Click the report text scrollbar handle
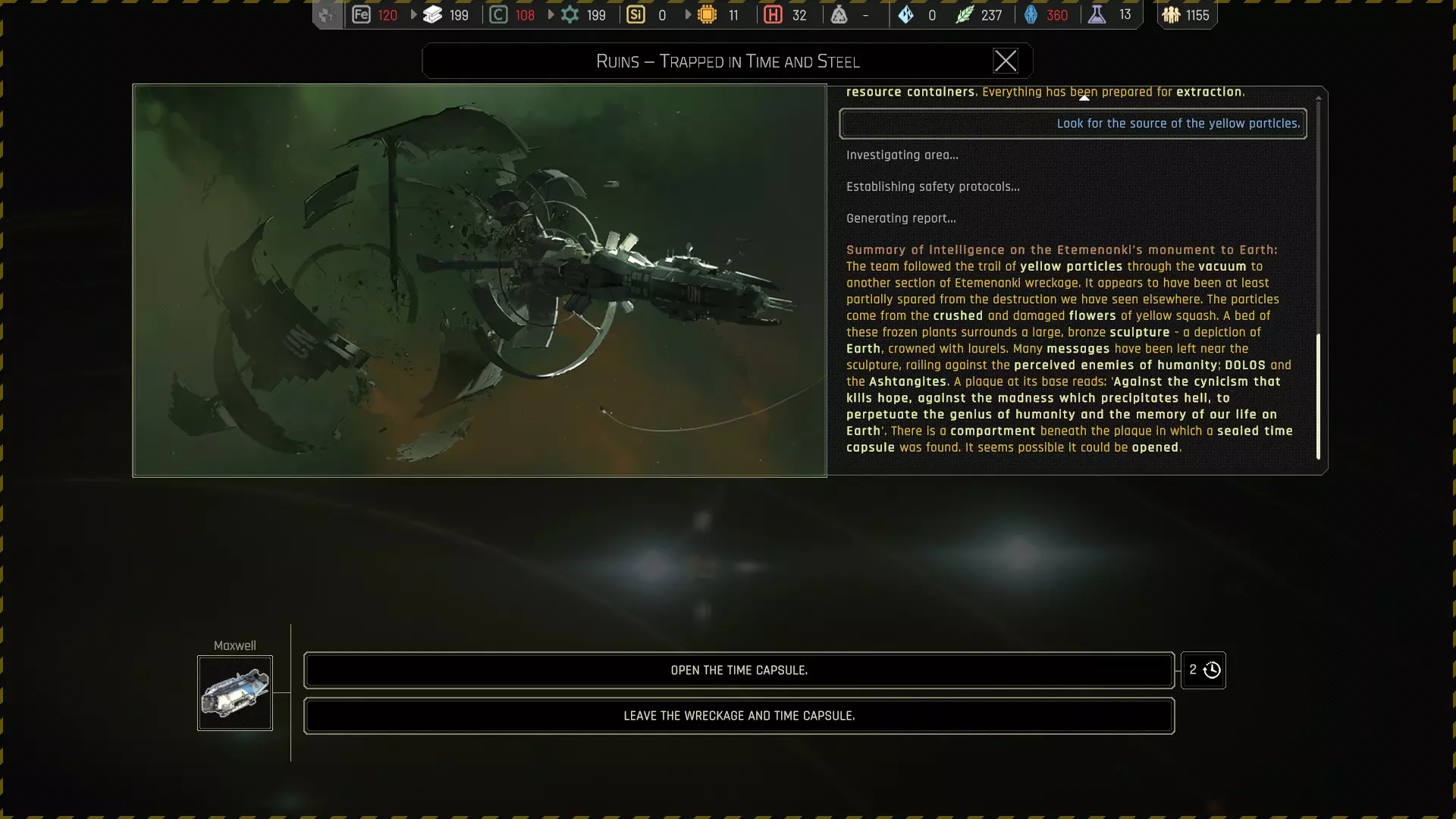The width and height of the screenshot is (1456, 819). 1318,396
